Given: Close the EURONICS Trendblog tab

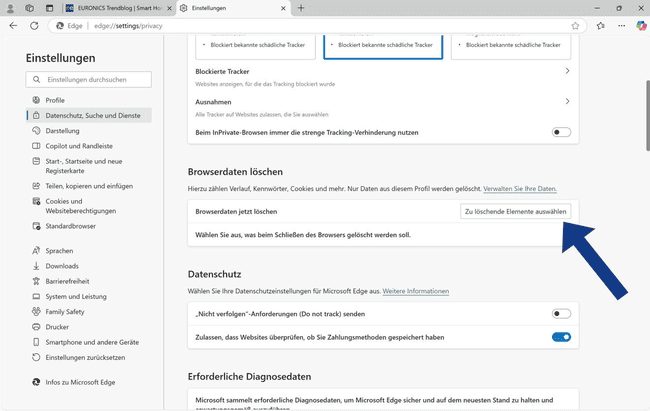Looking at the screenshot, I should 169,8.
